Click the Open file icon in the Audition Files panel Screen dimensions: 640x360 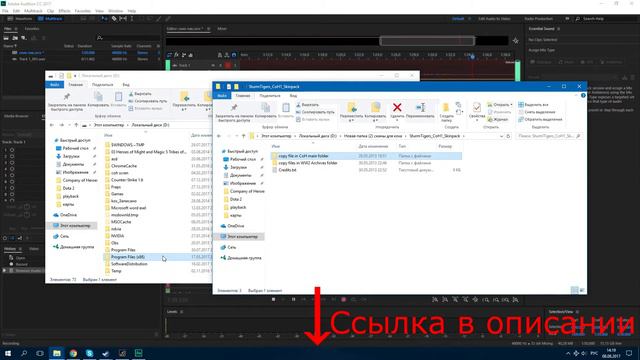click(x=6, y=38)
